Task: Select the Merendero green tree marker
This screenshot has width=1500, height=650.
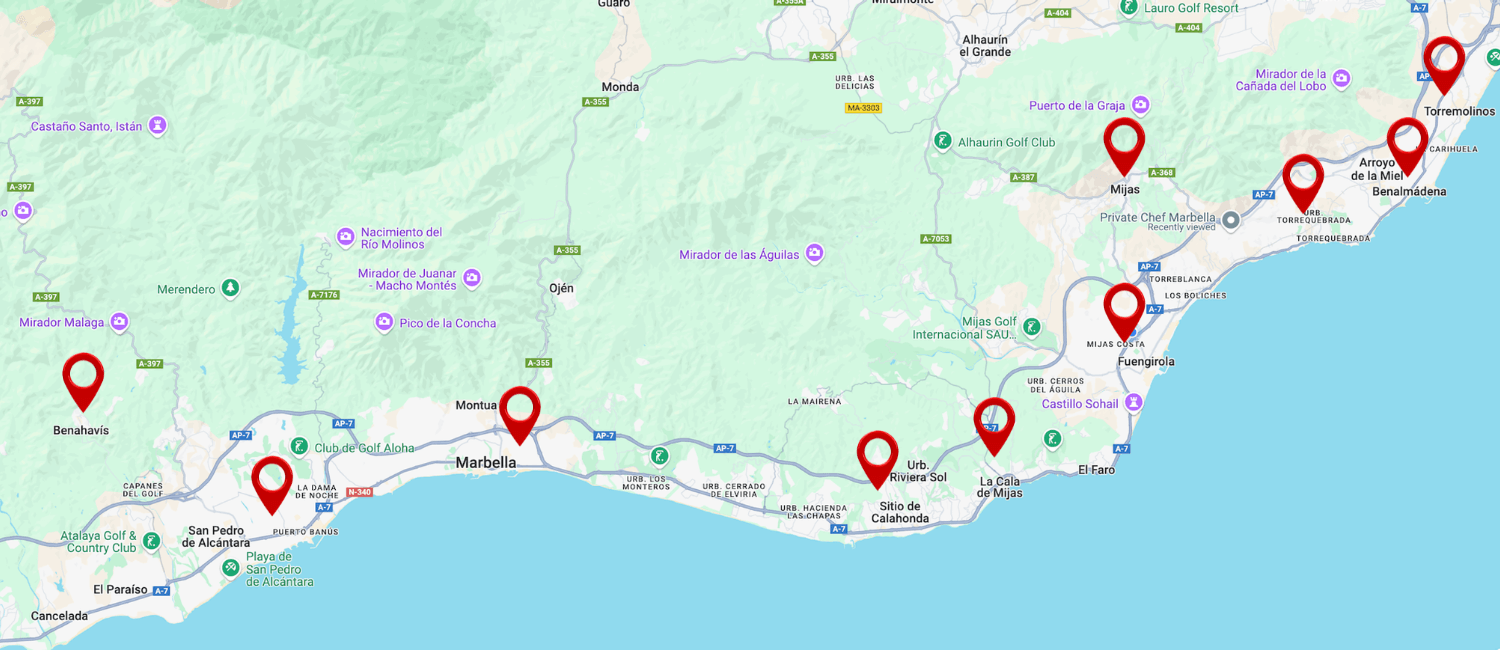Action: (231, 288)
